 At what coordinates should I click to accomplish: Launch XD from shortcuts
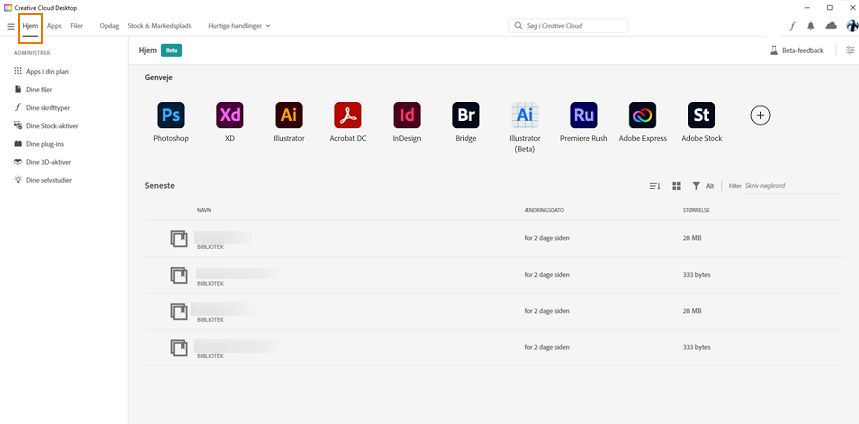pyautogui.click(x=230, y=122)
